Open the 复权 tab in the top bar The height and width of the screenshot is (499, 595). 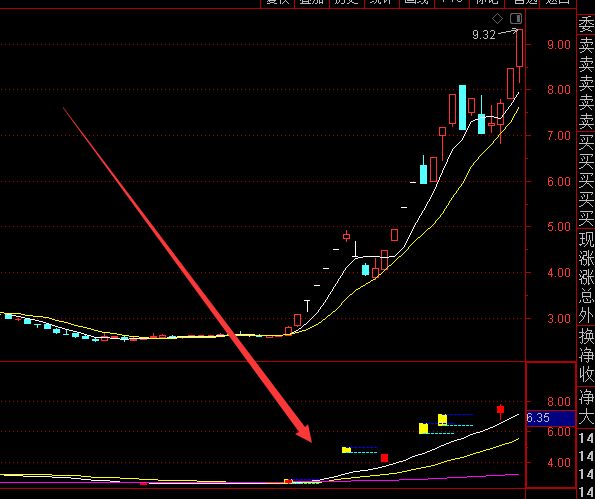(277, 2)
